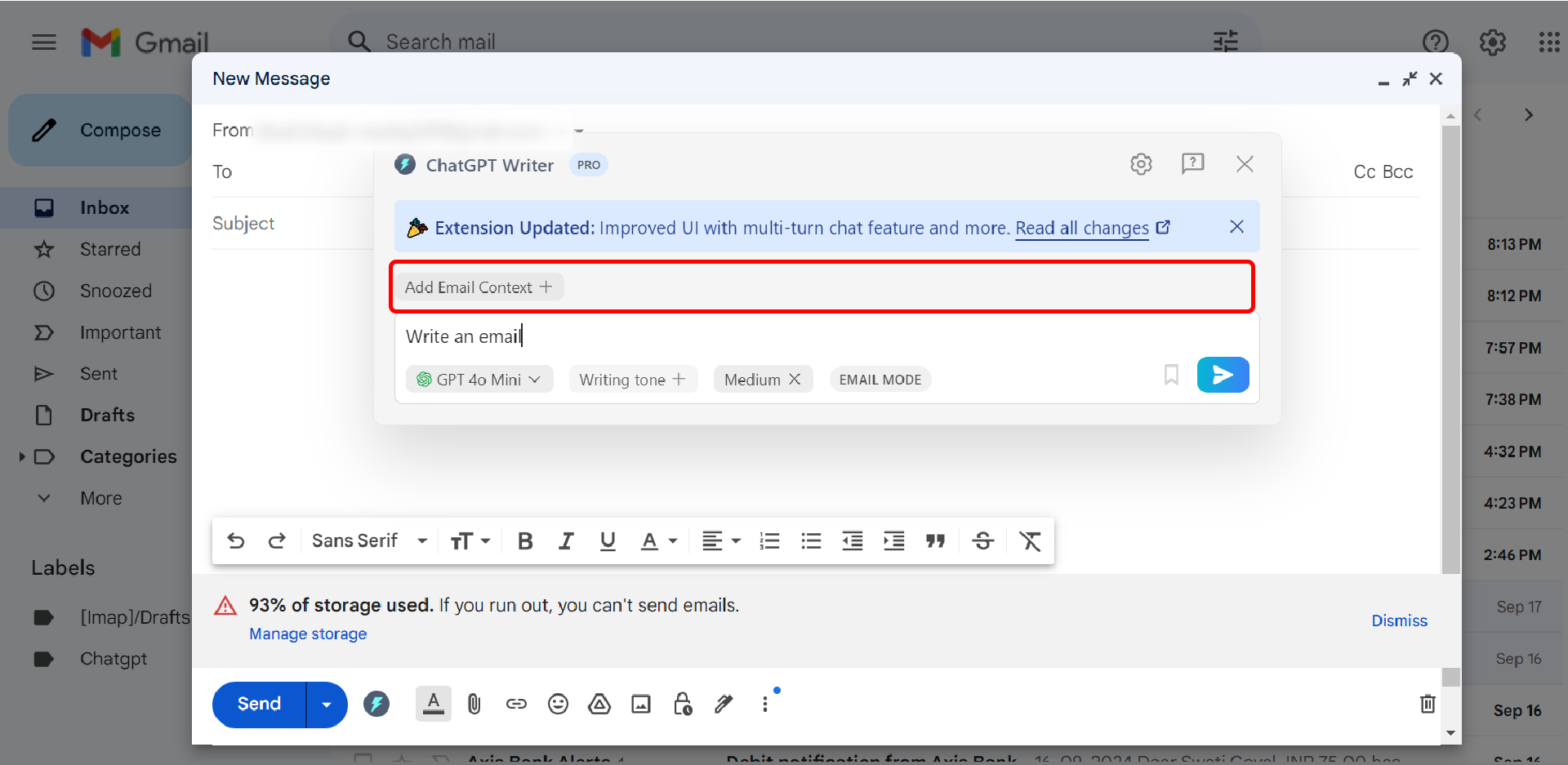Undo the last edit in toolbar
This screenshot has width=1568, height=765.
[x=235, y=540]
